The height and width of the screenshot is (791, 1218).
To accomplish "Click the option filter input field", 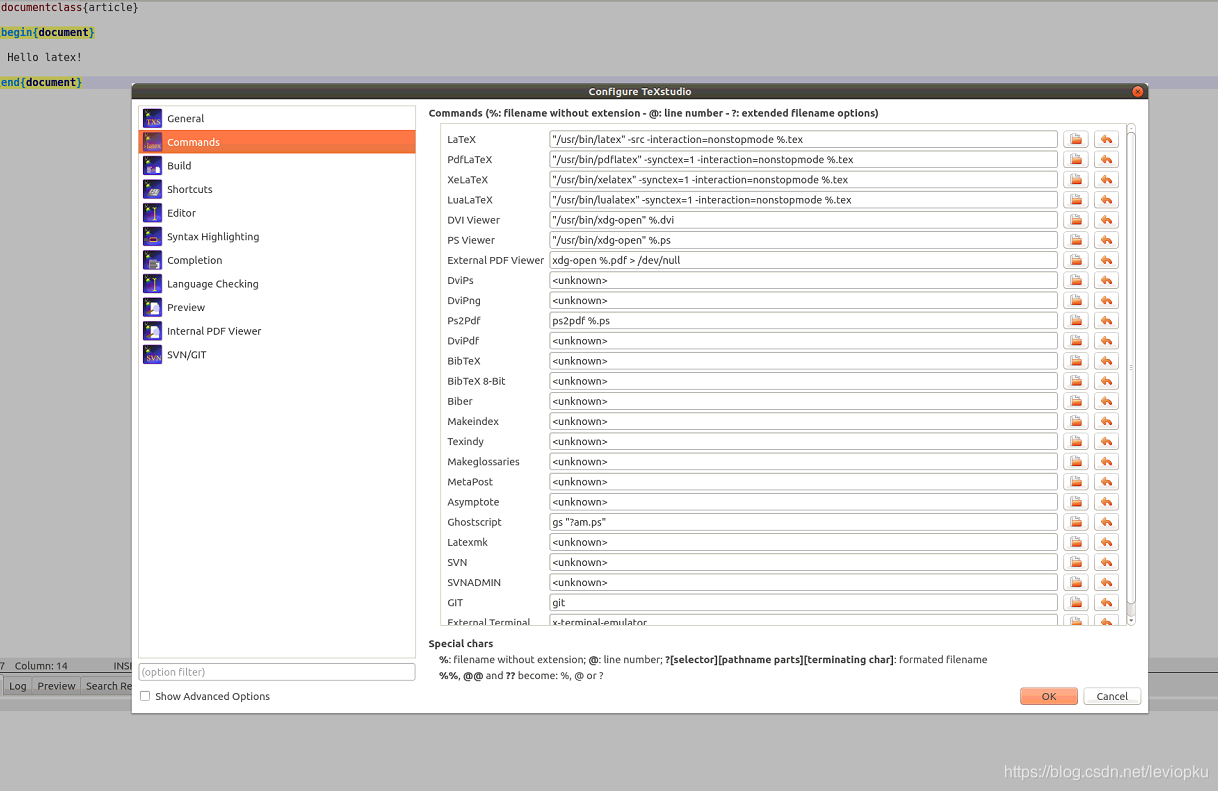I will [x=277, y=671].
